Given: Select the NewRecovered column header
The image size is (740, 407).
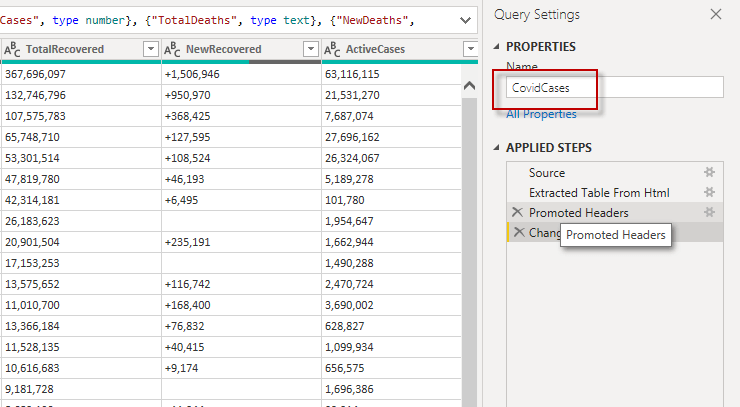Looking at the screenshot, I should pos(224,49).
